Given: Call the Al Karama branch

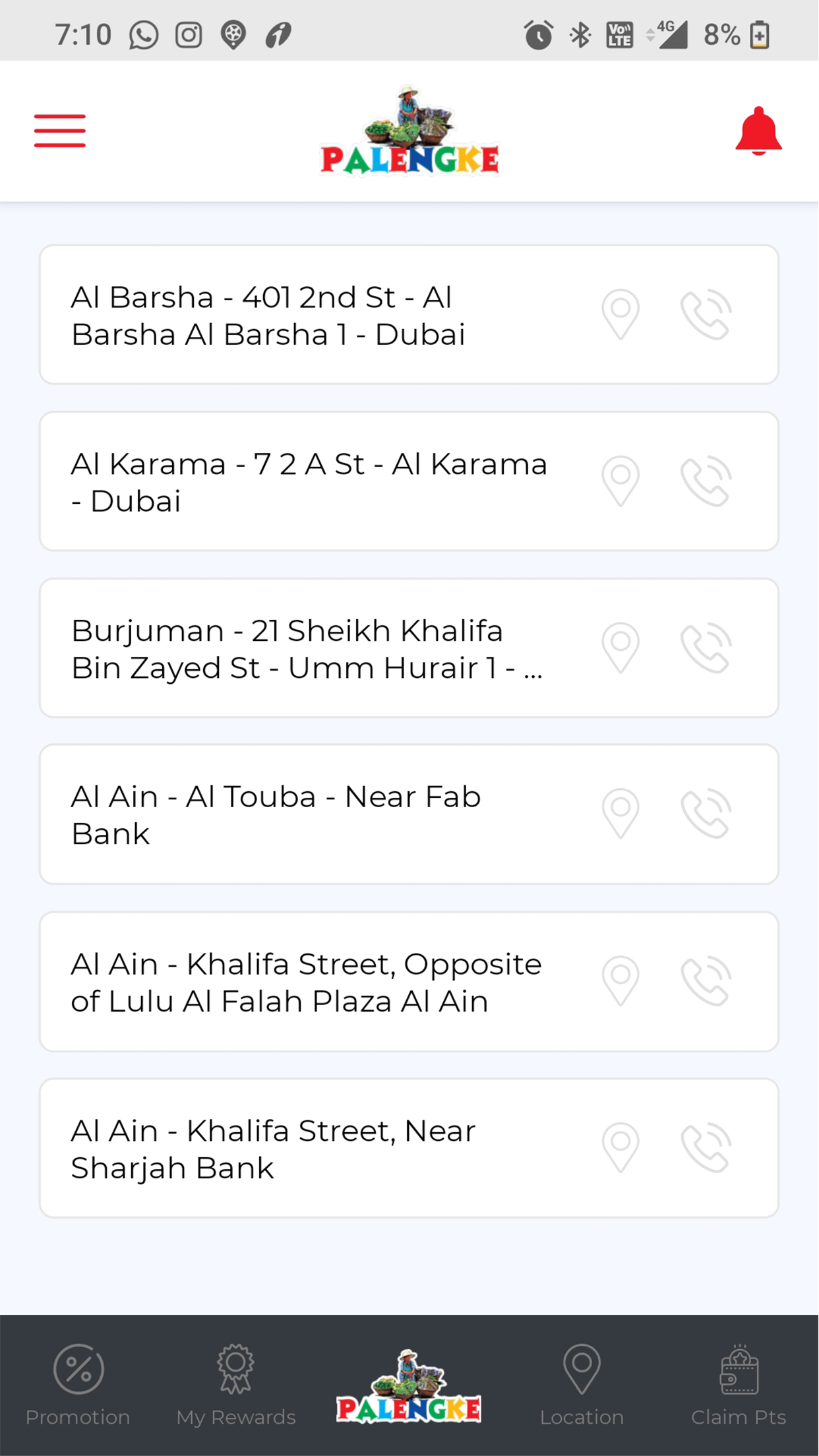Looking at the screenshot, I should 706,481.
